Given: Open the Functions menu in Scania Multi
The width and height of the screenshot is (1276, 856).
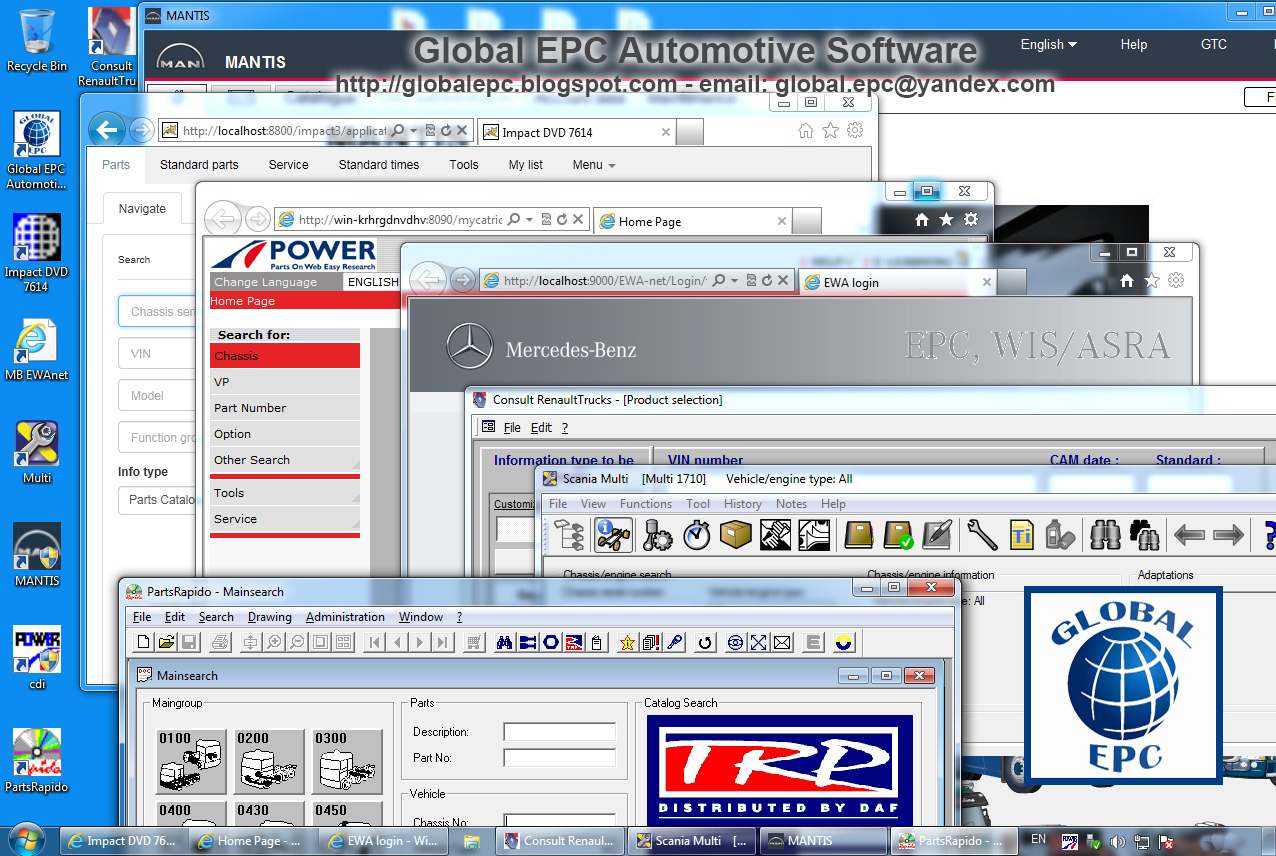Looking at the screenshot, I should click(x=646, y=504).
